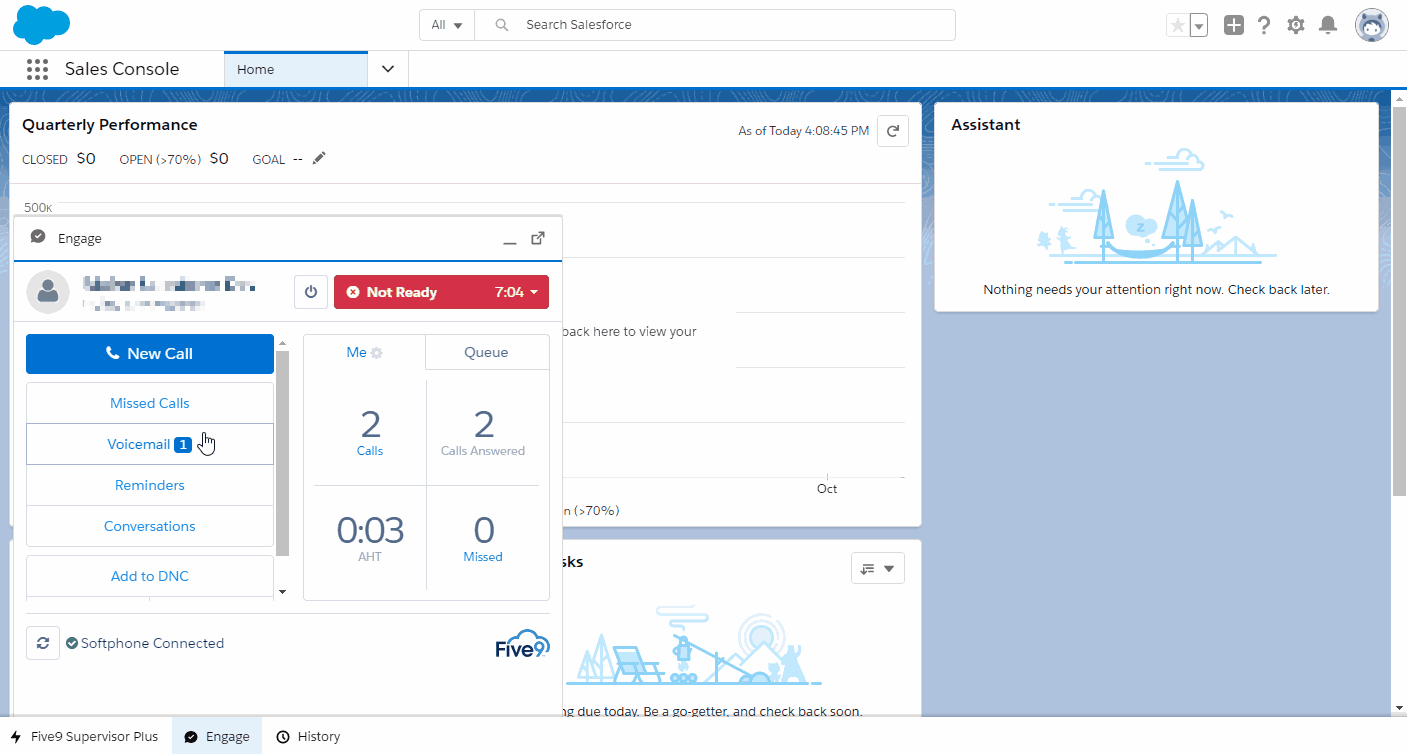The width and height of the screenshot is (1407, 754).
Task: Open the Setup gear icon
Action: (x=1296, y=25)
